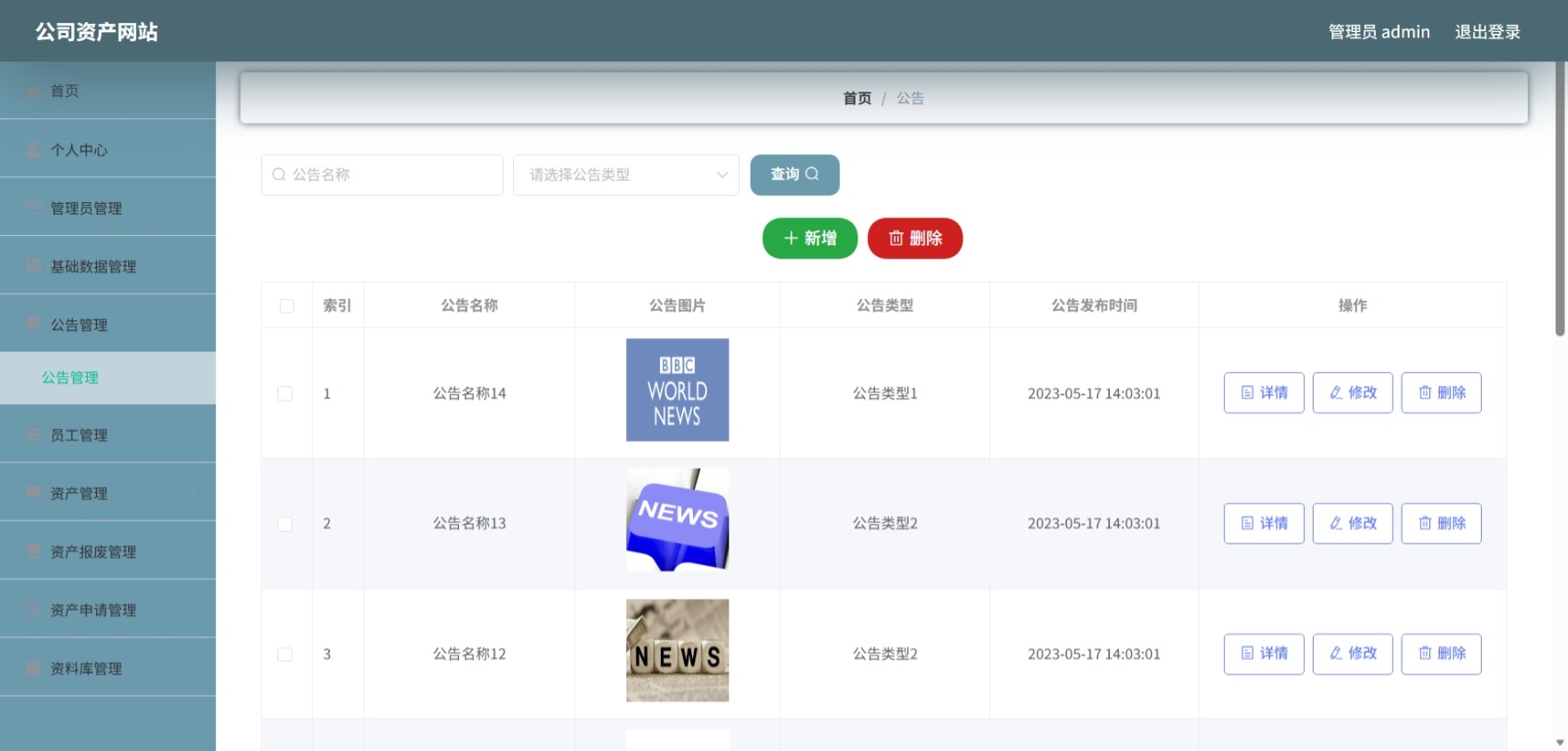Screen dimensions: 1568x751
Task: Click 删除 for row 公告名称13
Action: tap(1442, 523)
